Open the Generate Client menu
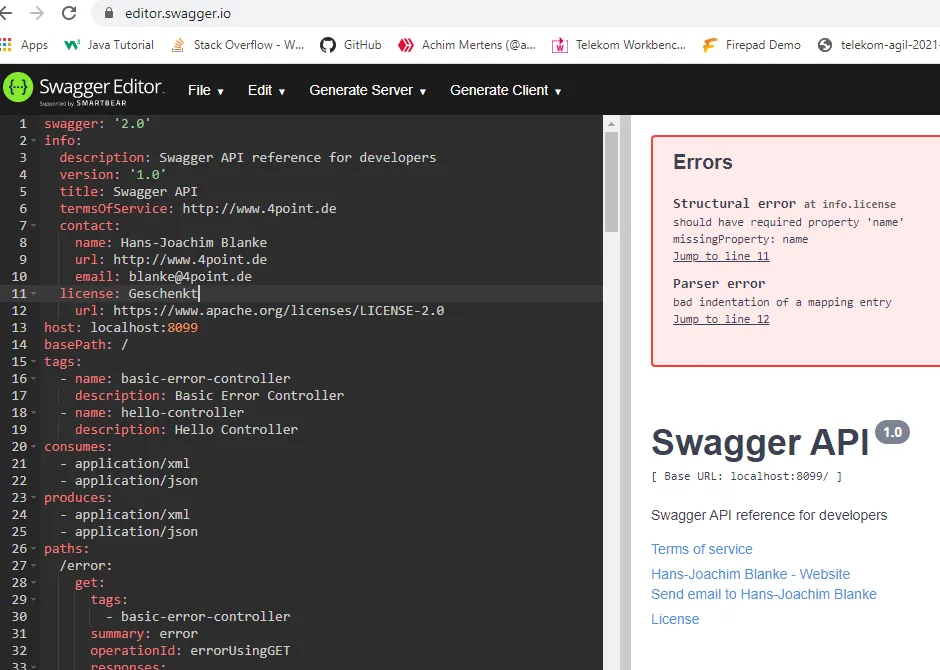Screen dimensions: 940x670 coord(505,90)
